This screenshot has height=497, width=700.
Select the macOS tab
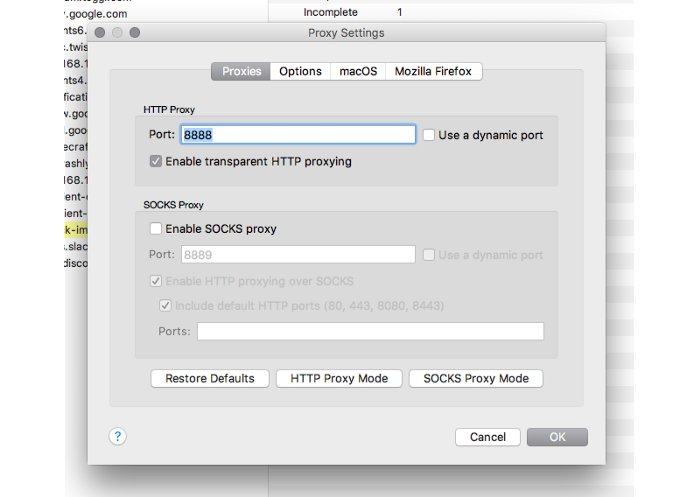pyautogui.click(x=358, y=71)
